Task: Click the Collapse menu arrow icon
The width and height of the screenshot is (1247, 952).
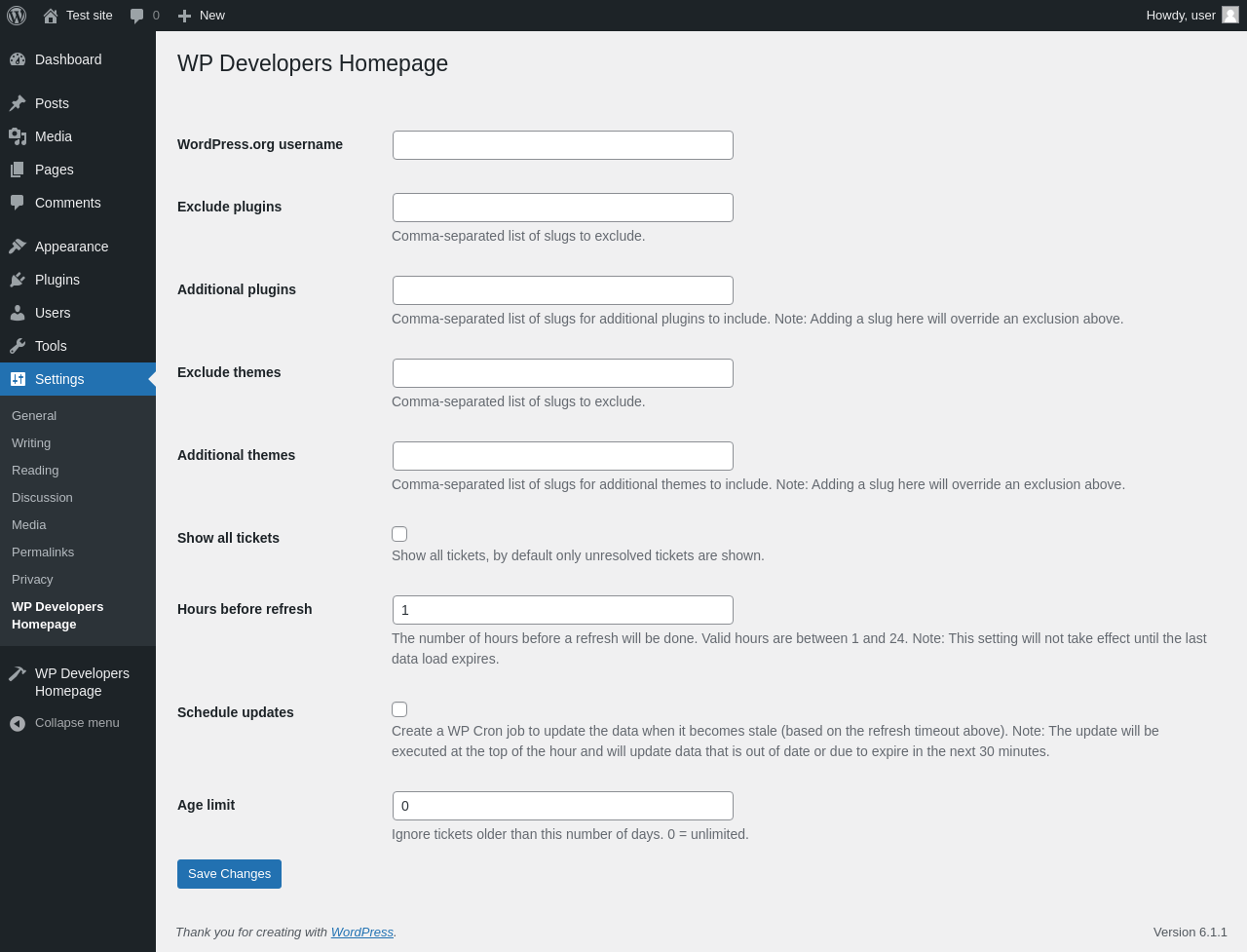Action: (x=18, y=723)
